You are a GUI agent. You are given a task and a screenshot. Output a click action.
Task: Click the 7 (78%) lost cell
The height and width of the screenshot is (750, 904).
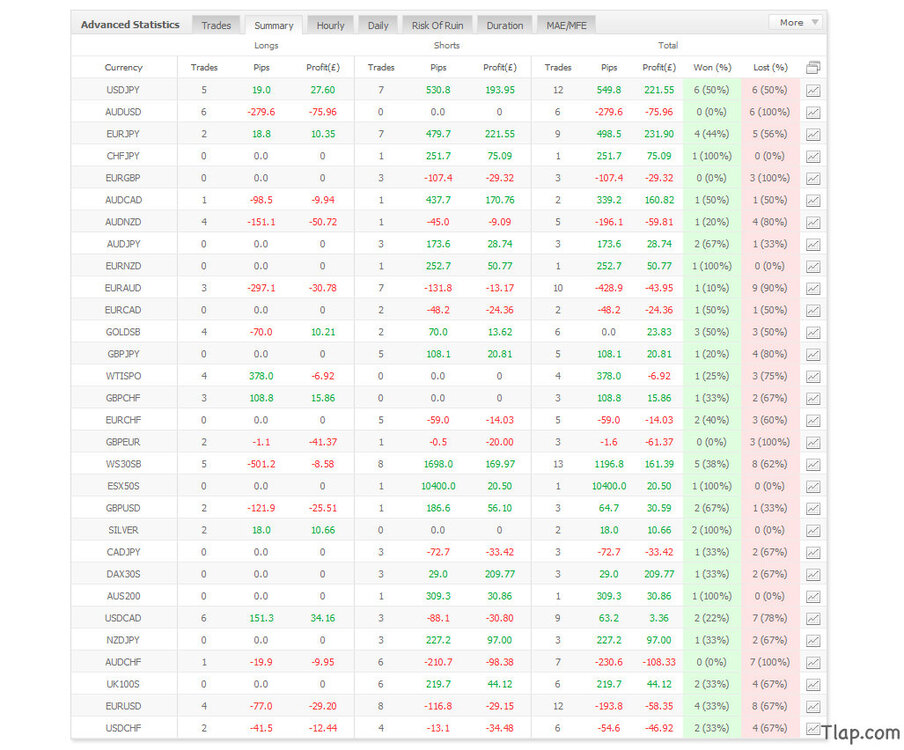click(x=770, y=618)
